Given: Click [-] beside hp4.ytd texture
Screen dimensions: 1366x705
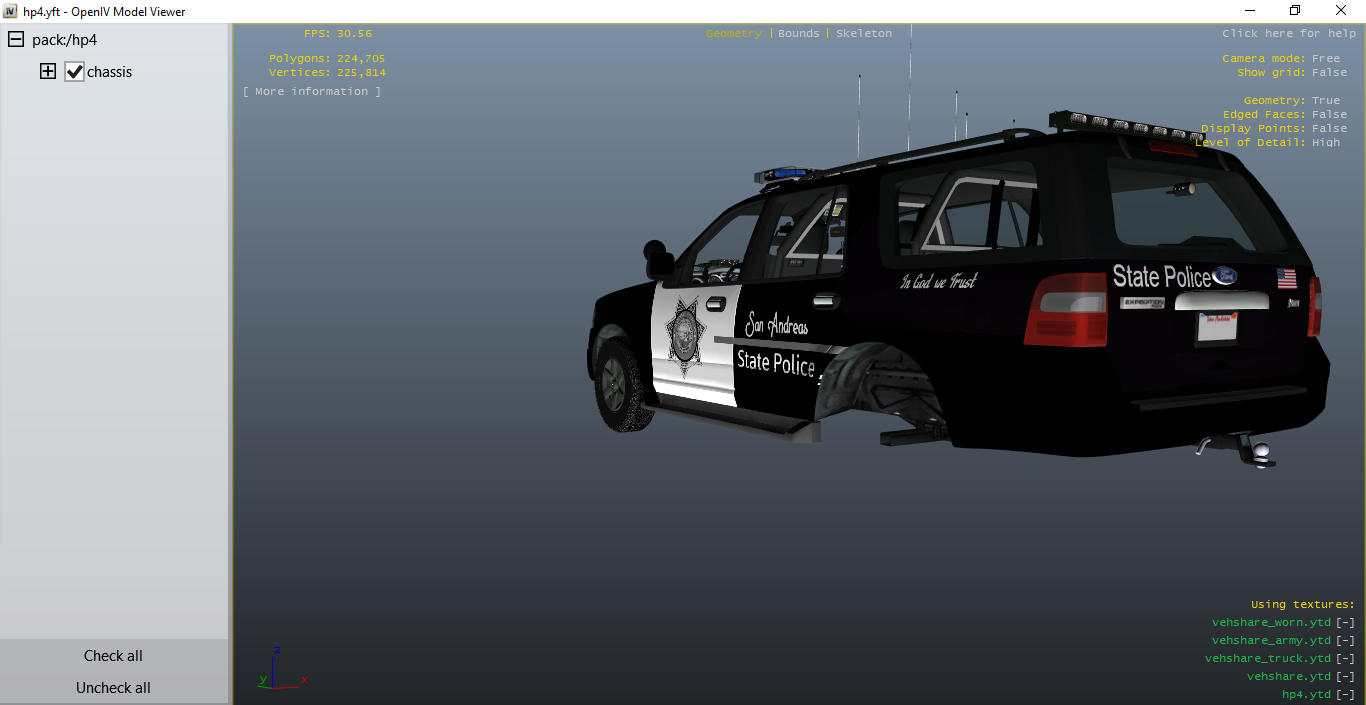Looking at the screenshot, I should pos(1345,695).
